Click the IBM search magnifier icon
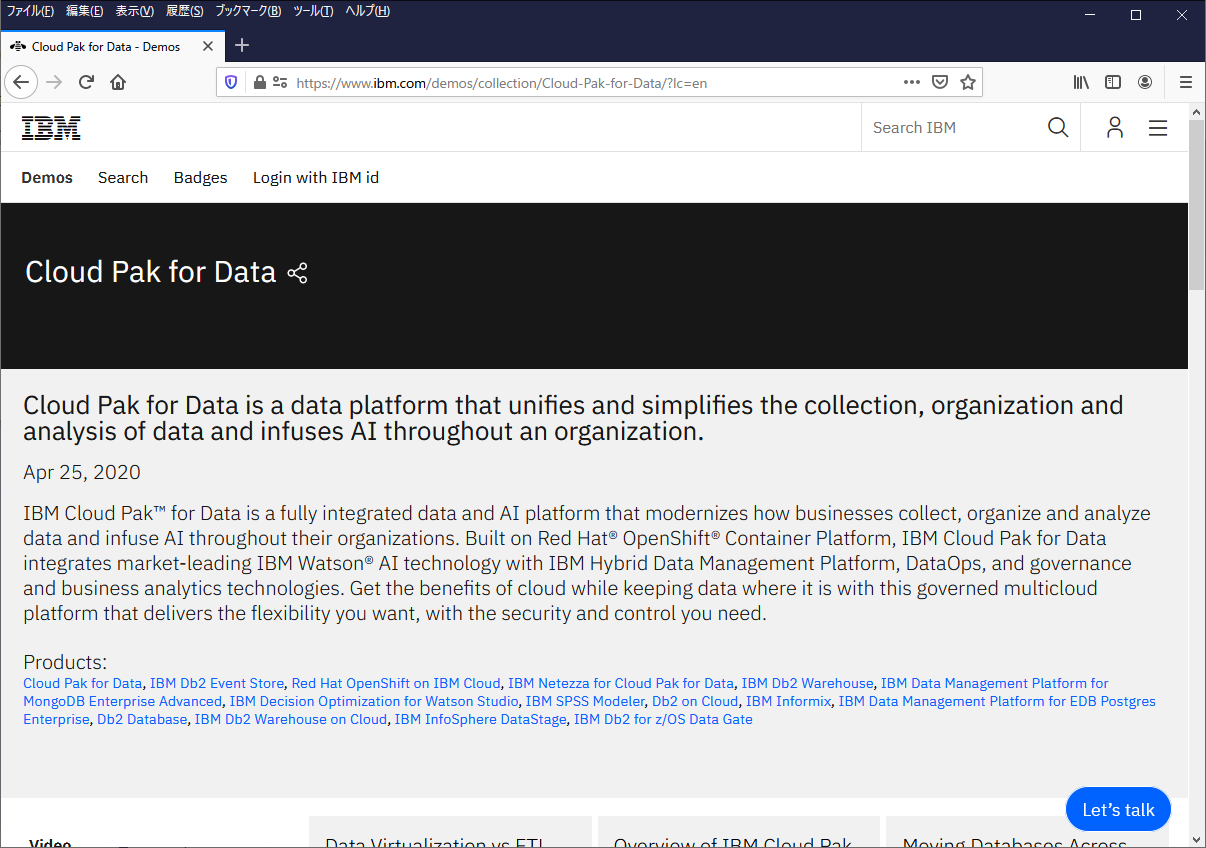Image resolution: width=1206 pixels, height=848 pixels. tap(1057, 128)
